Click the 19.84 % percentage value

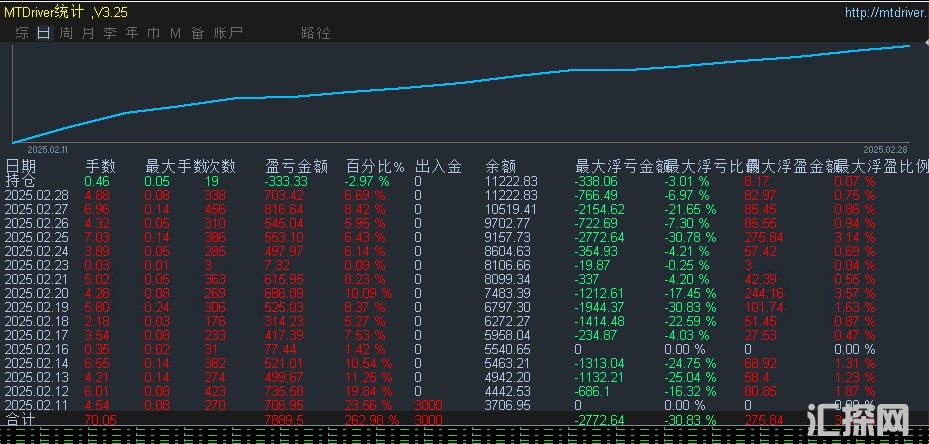click(x=369, y=391)
